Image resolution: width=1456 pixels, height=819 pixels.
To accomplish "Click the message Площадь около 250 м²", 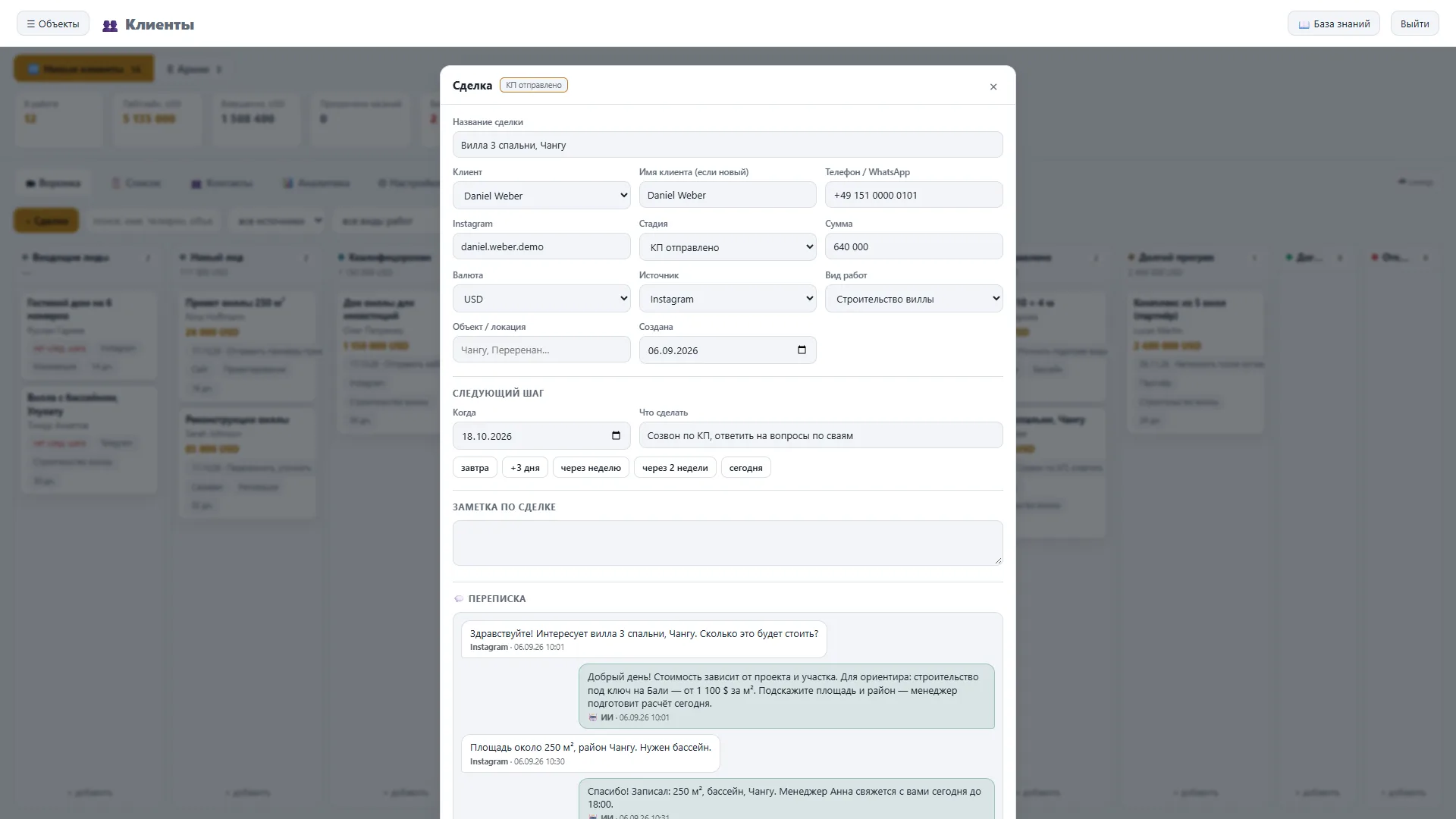I will coord(590,753).
